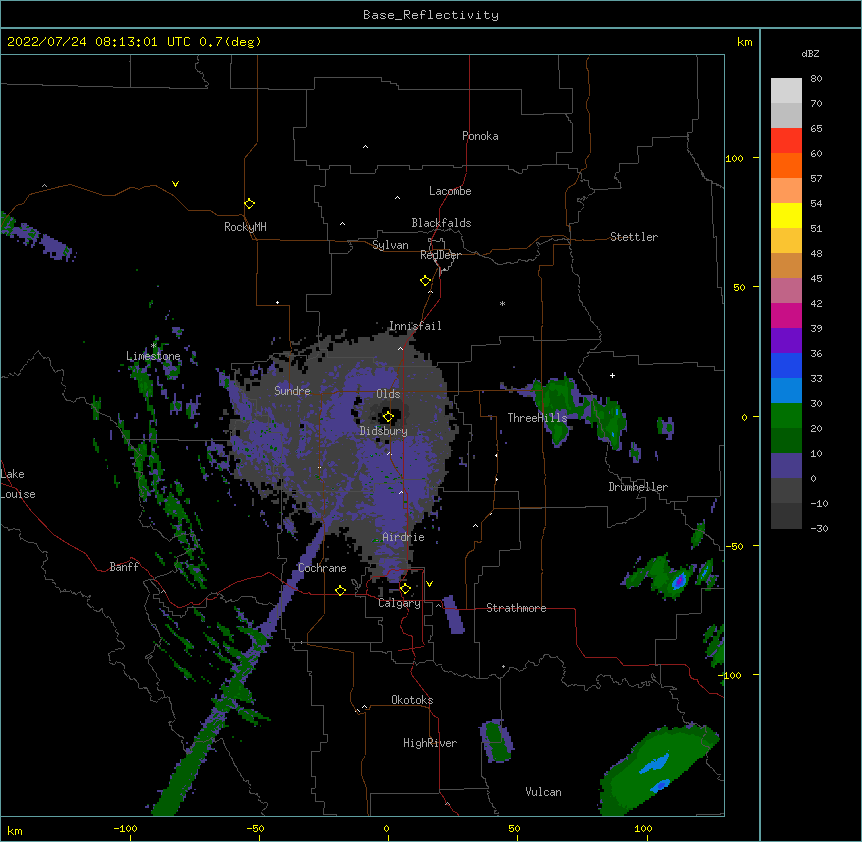Click the blue 36–33 dBZ legend swatch

click(x=786, y=365)
